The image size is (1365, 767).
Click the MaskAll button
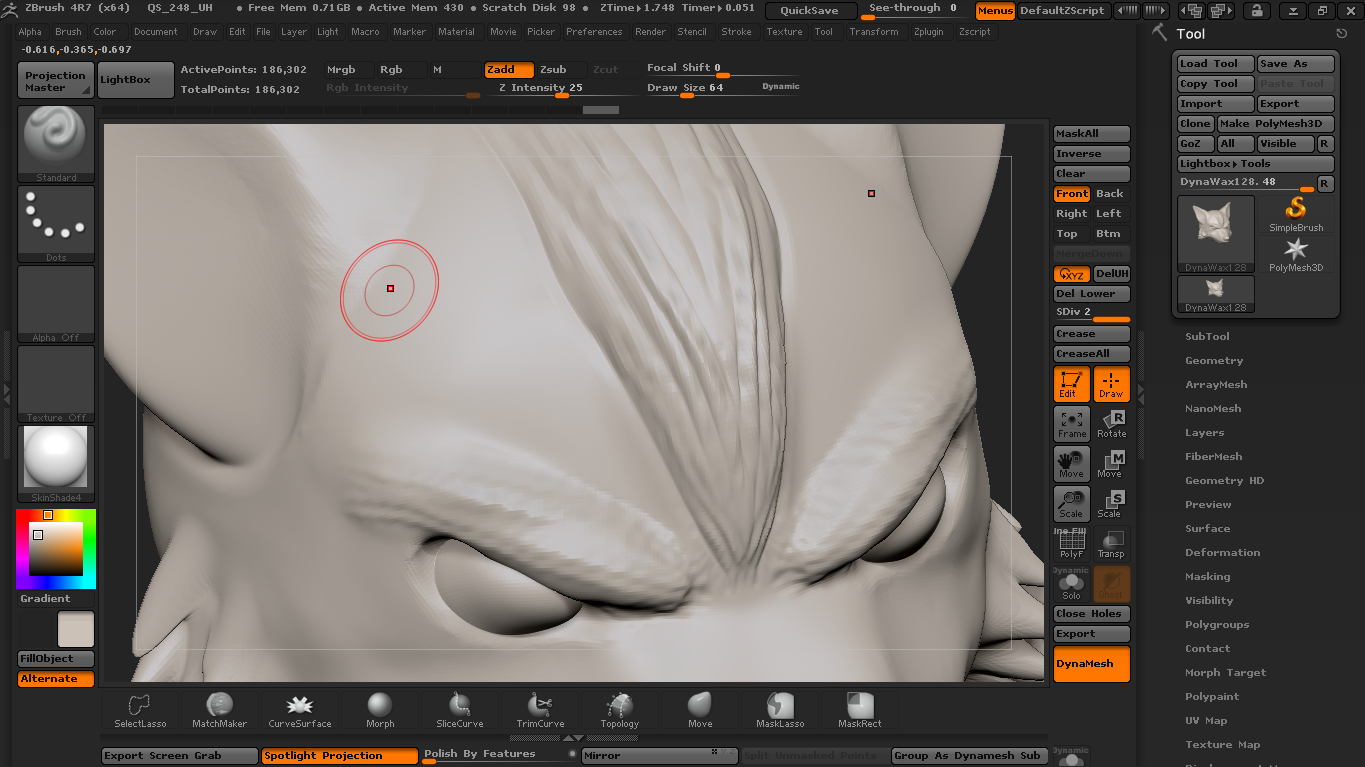point(1091,134)
